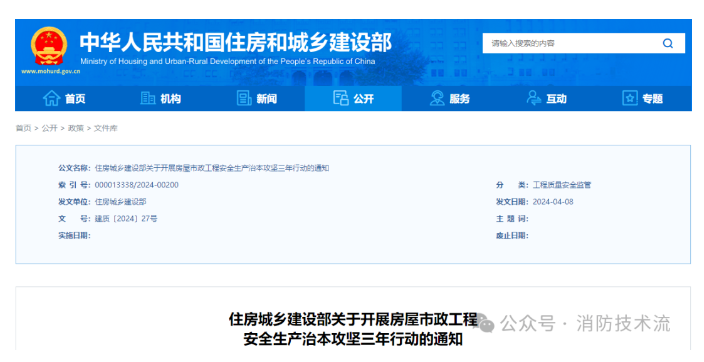Click the 专题 star icon
This screenshot has height=362, width=704.
tap(630, 98)
